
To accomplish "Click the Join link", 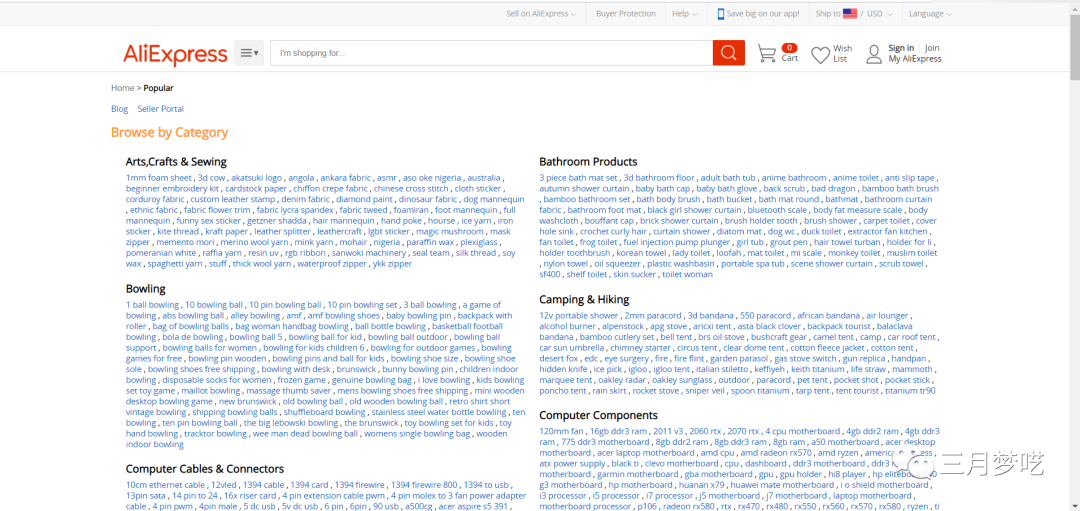I will (x=932, y=48).
